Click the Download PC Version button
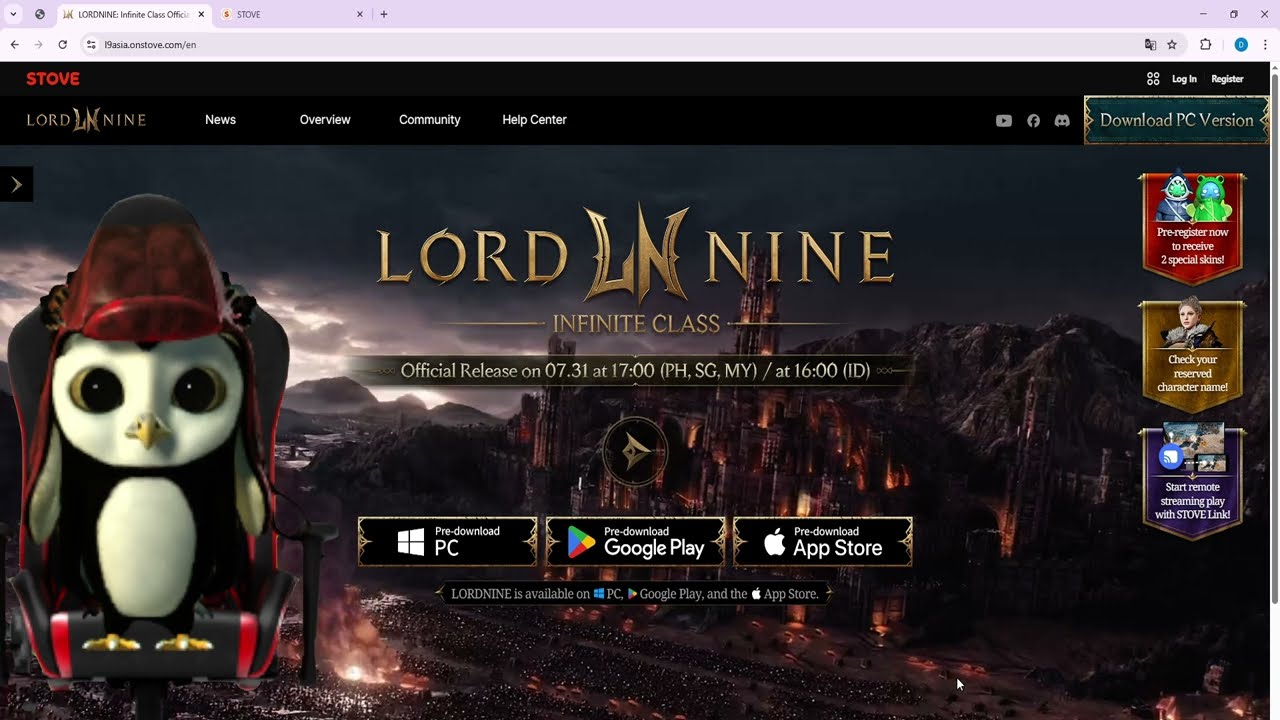1280x720 pixels. 1176,120
